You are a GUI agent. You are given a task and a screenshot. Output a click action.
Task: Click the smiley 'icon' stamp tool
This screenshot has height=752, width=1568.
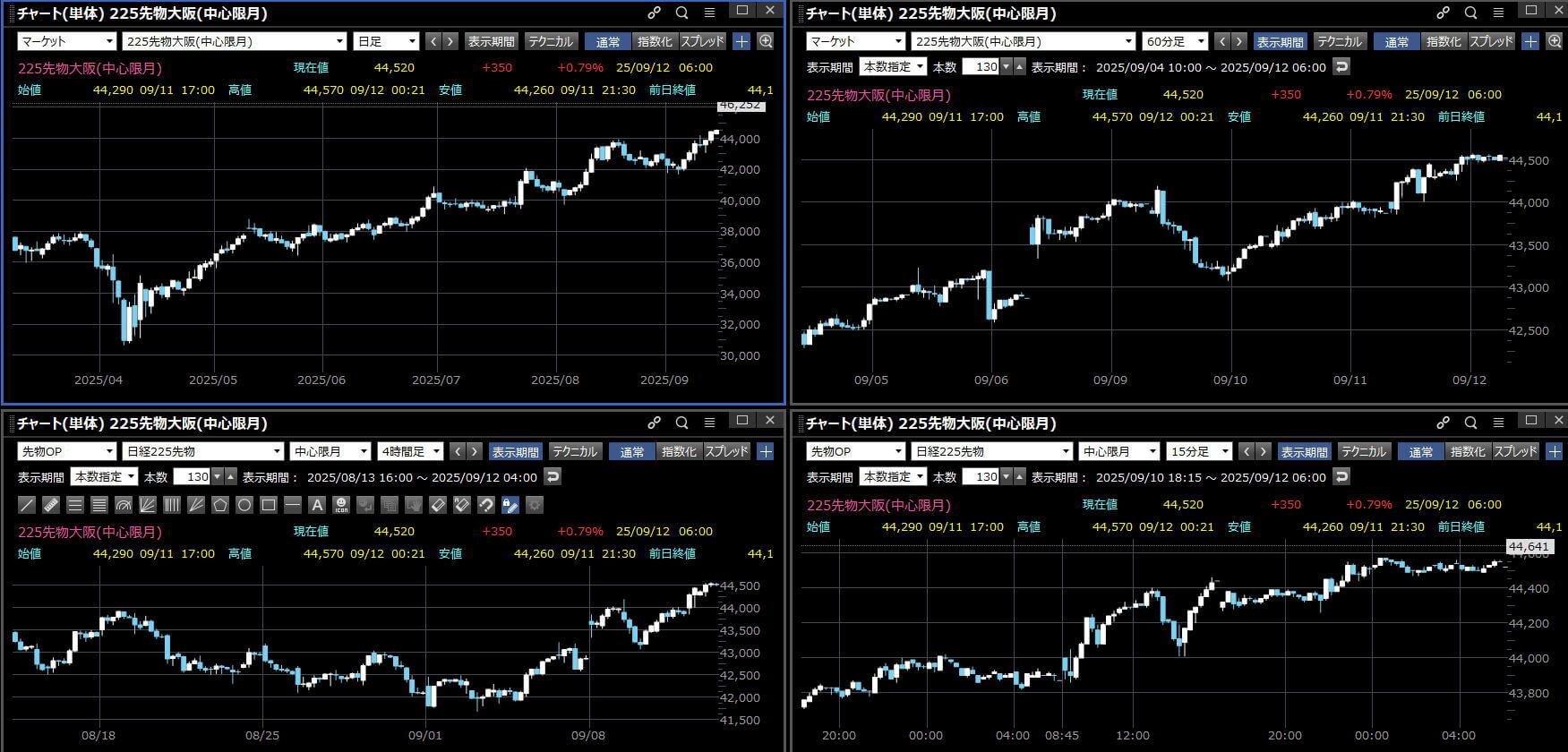tap(341, 505)
